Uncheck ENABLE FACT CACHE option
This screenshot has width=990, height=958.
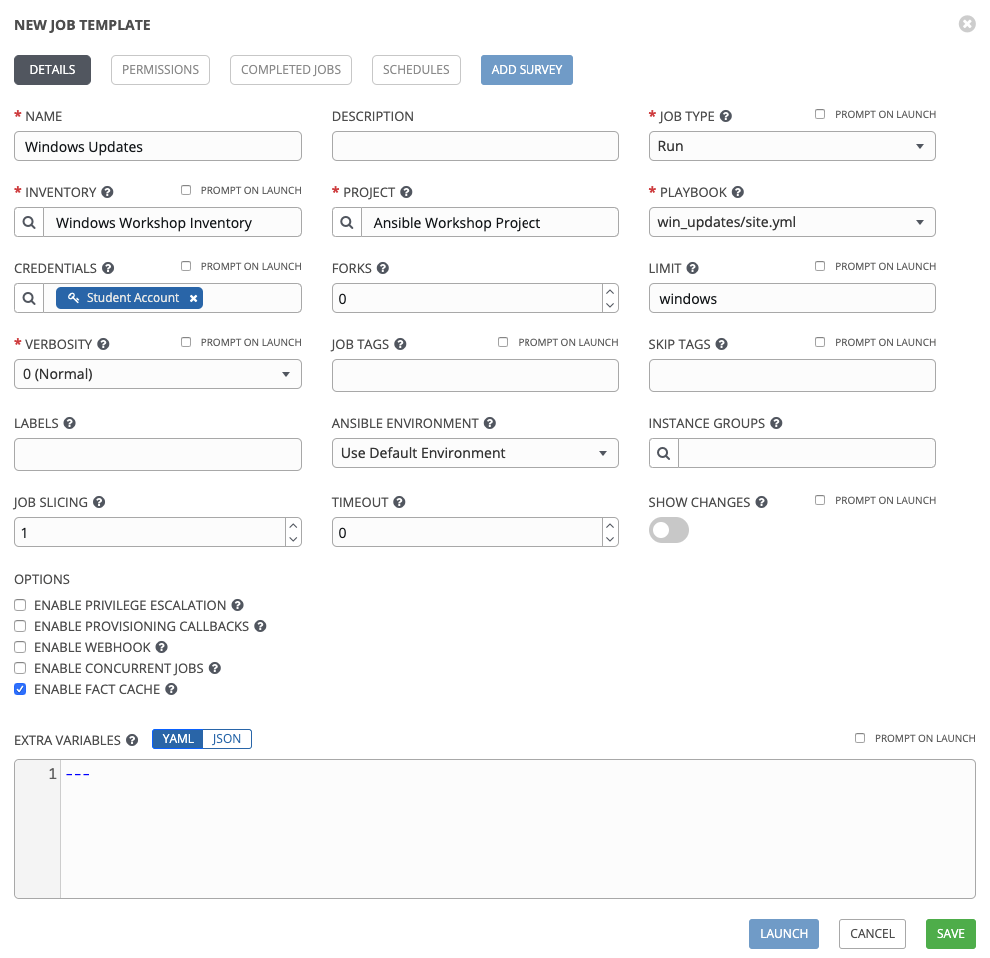pyautogui.click(x=20, y=689)
